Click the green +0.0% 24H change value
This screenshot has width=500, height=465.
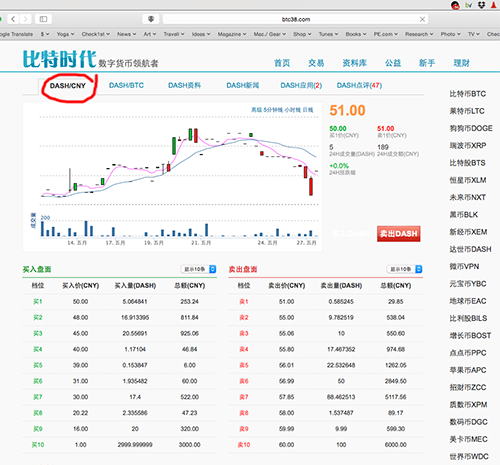(339, 166)
